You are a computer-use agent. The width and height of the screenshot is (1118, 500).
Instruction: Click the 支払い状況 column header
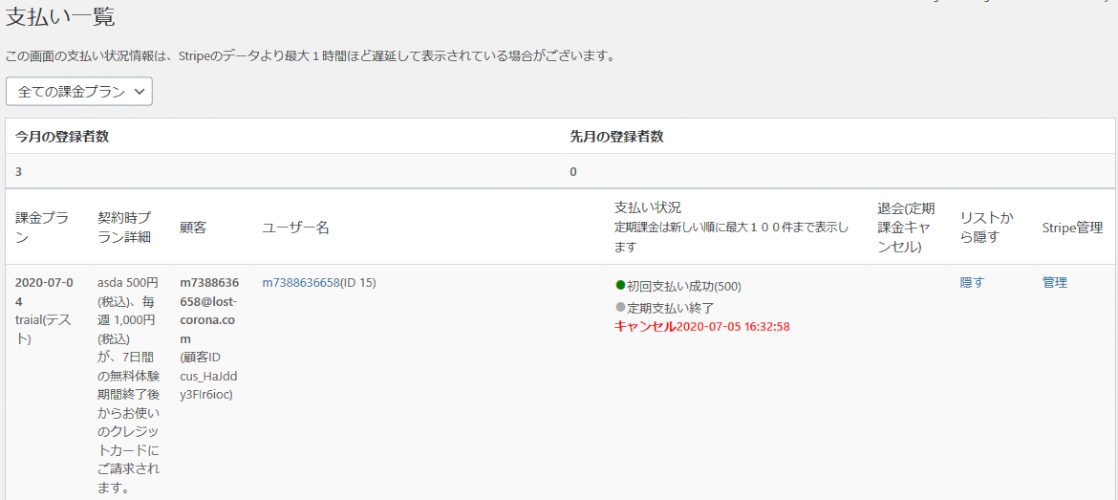click(647, 208)
